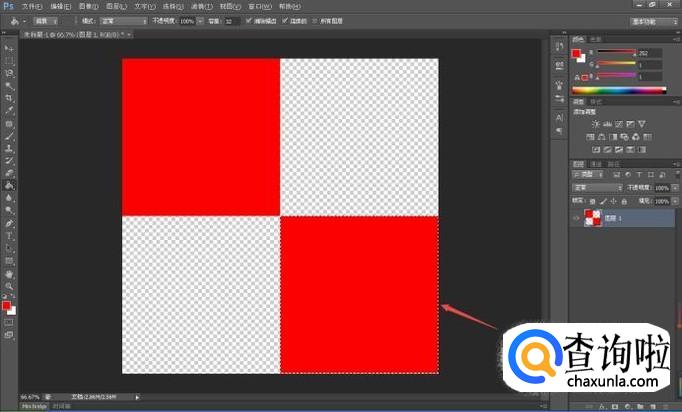Select the Lasso tool

(9, 73)
